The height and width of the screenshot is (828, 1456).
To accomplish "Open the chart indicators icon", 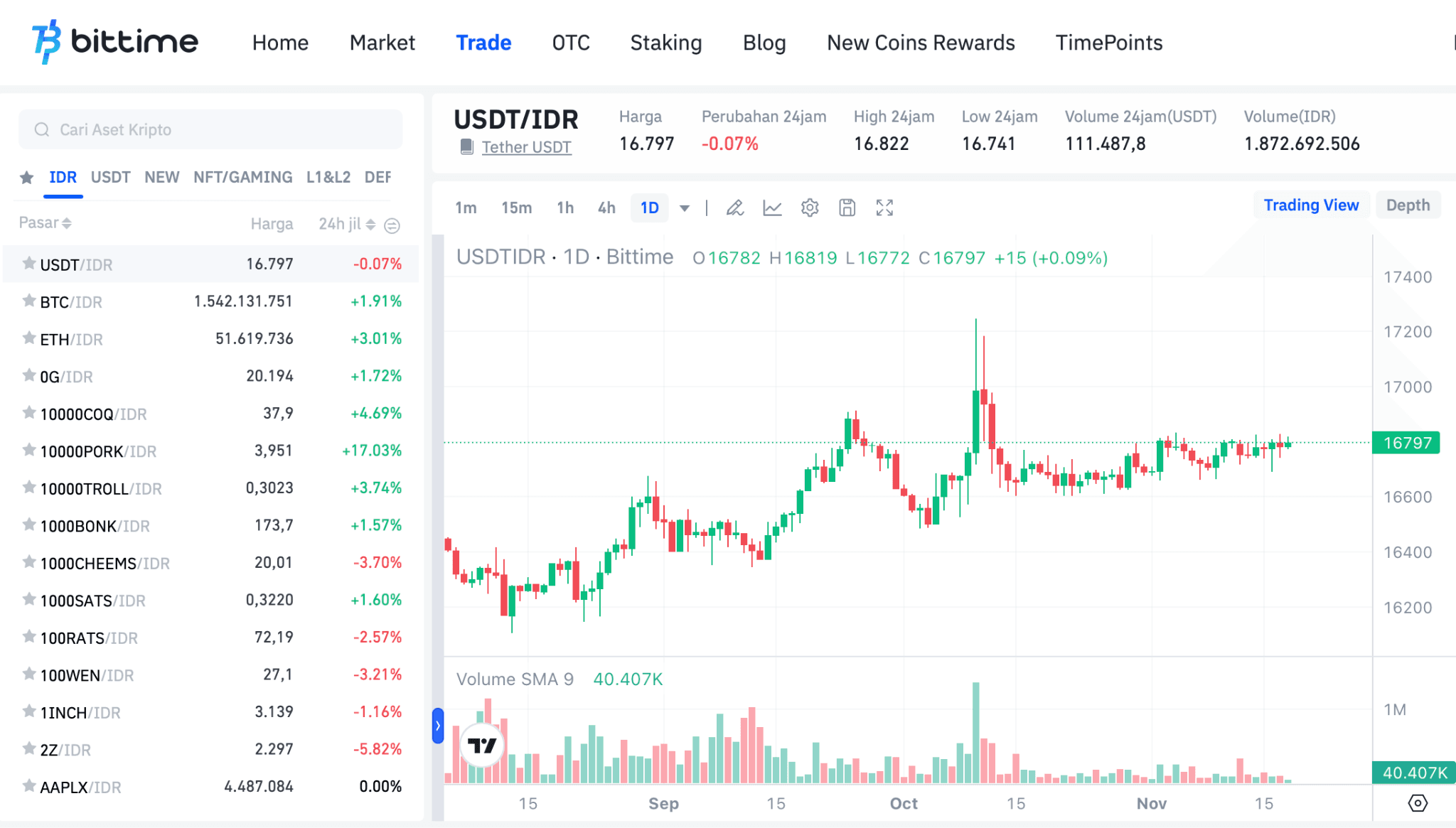I will [x=772, y=208].
